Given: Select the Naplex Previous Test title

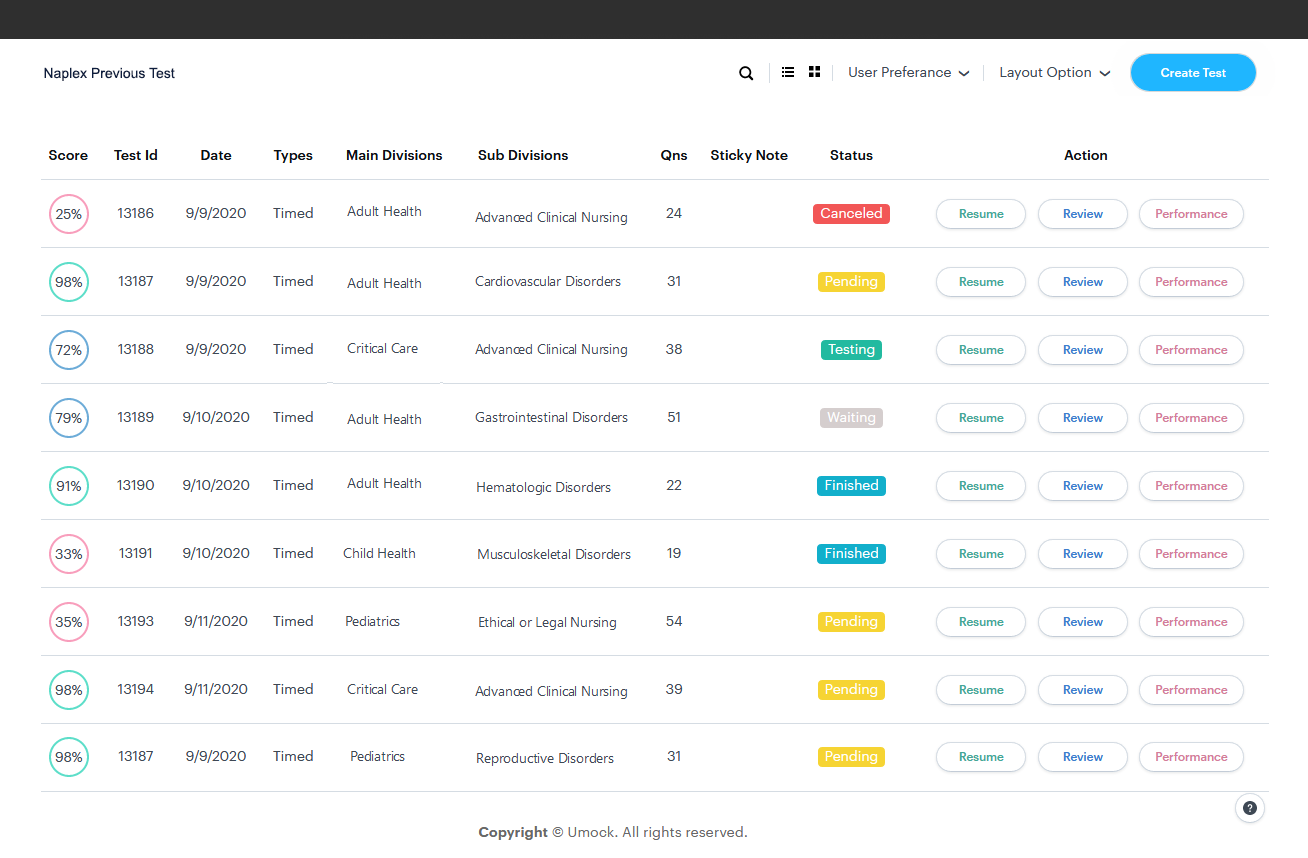Looking at the screenshot, I should pos(109,73).
